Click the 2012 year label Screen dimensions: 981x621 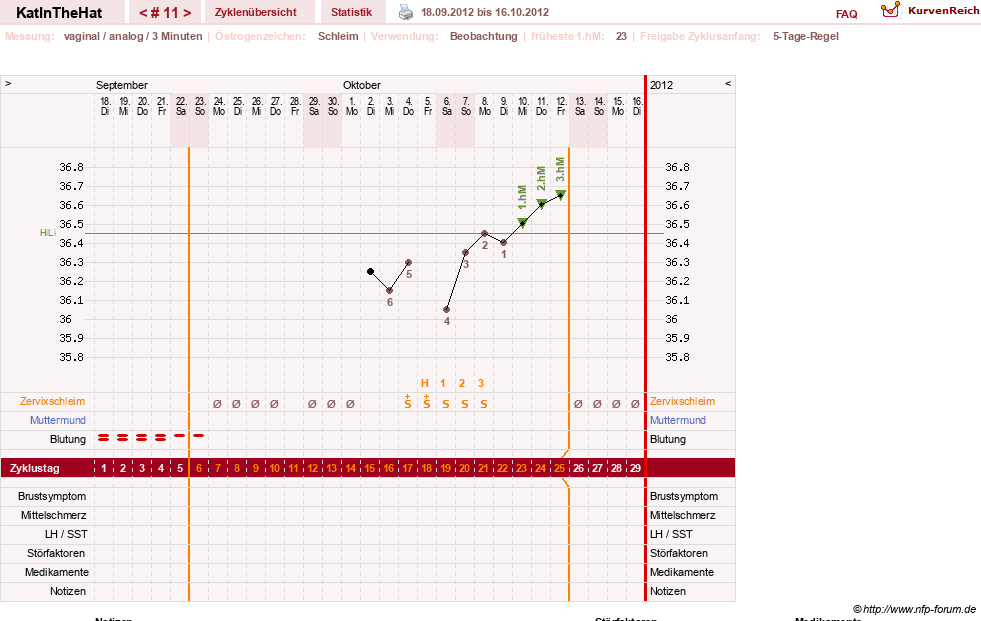click(661, 85)
